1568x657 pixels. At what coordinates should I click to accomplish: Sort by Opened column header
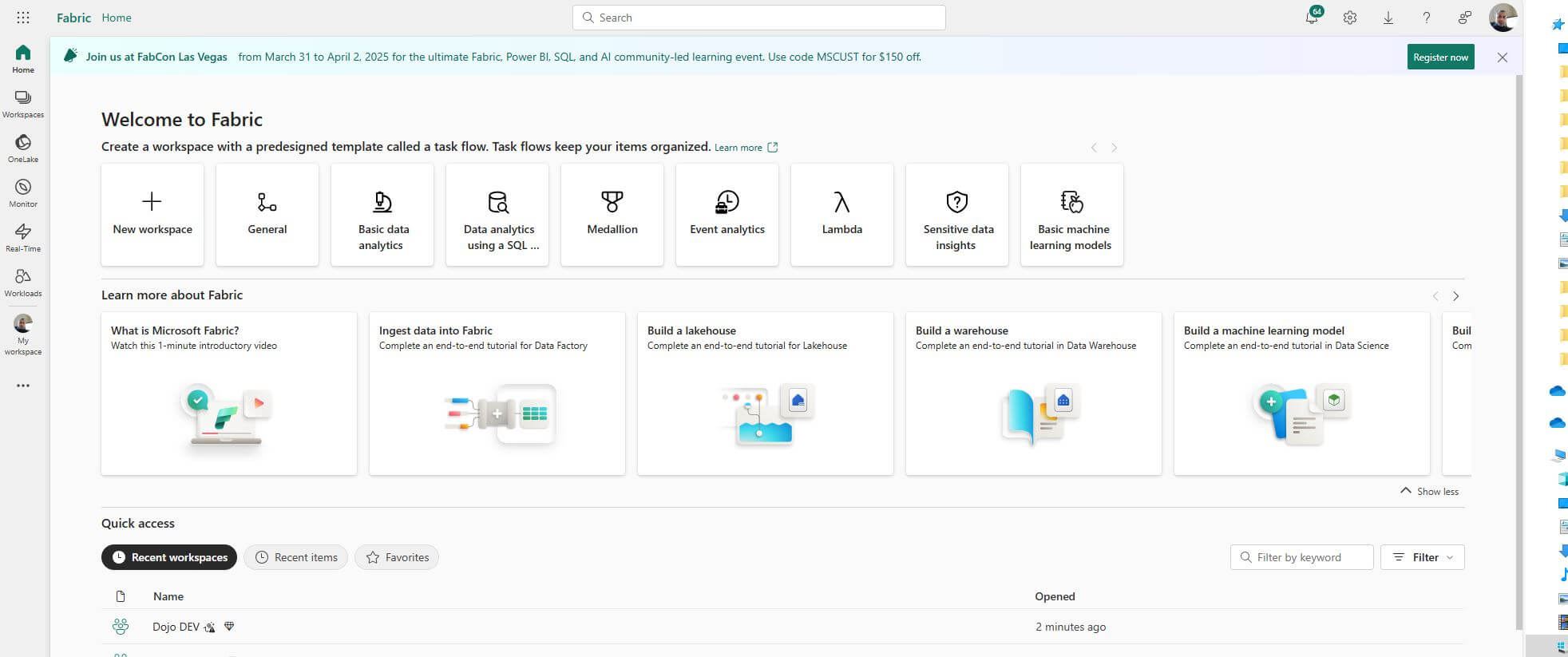tap(1055, 596)
